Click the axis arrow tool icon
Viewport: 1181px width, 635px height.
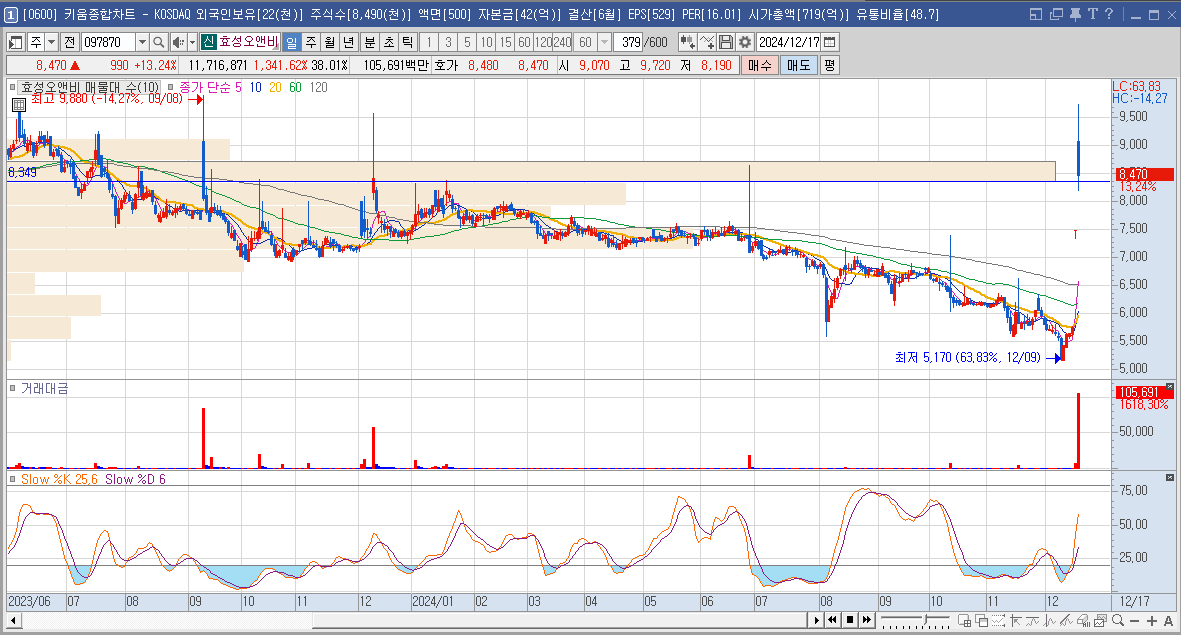click(x=1015, y=621)
